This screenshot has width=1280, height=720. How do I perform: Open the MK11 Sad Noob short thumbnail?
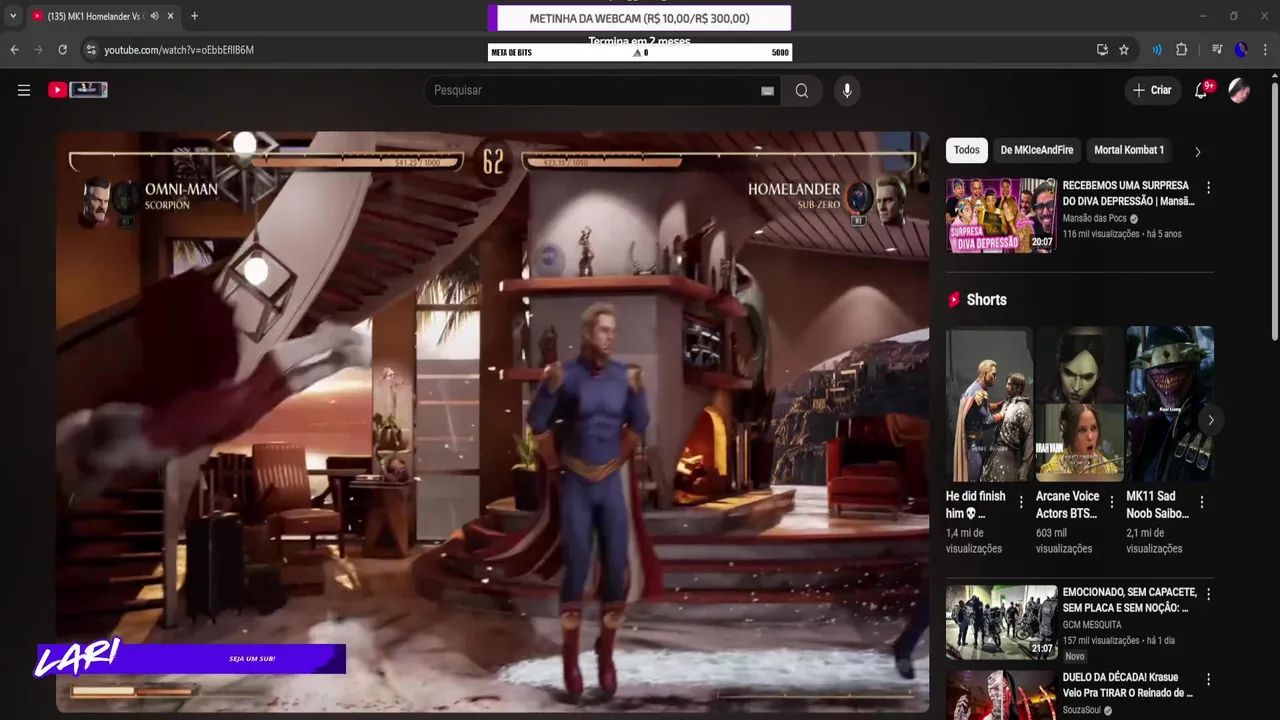click(x=1170, y=404)
